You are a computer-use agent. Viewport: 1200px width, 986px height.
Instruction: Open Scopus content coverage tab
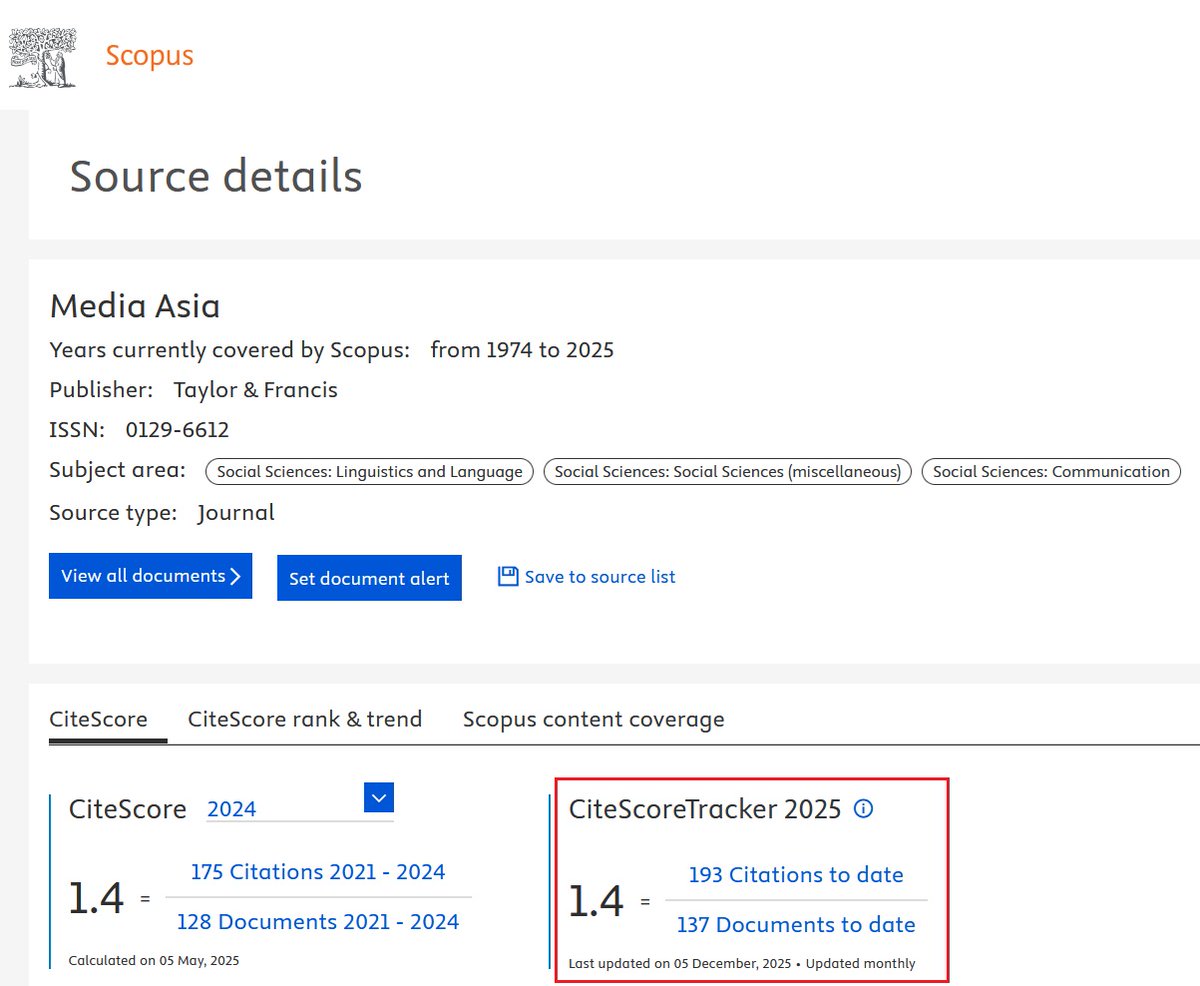[594, 719]
